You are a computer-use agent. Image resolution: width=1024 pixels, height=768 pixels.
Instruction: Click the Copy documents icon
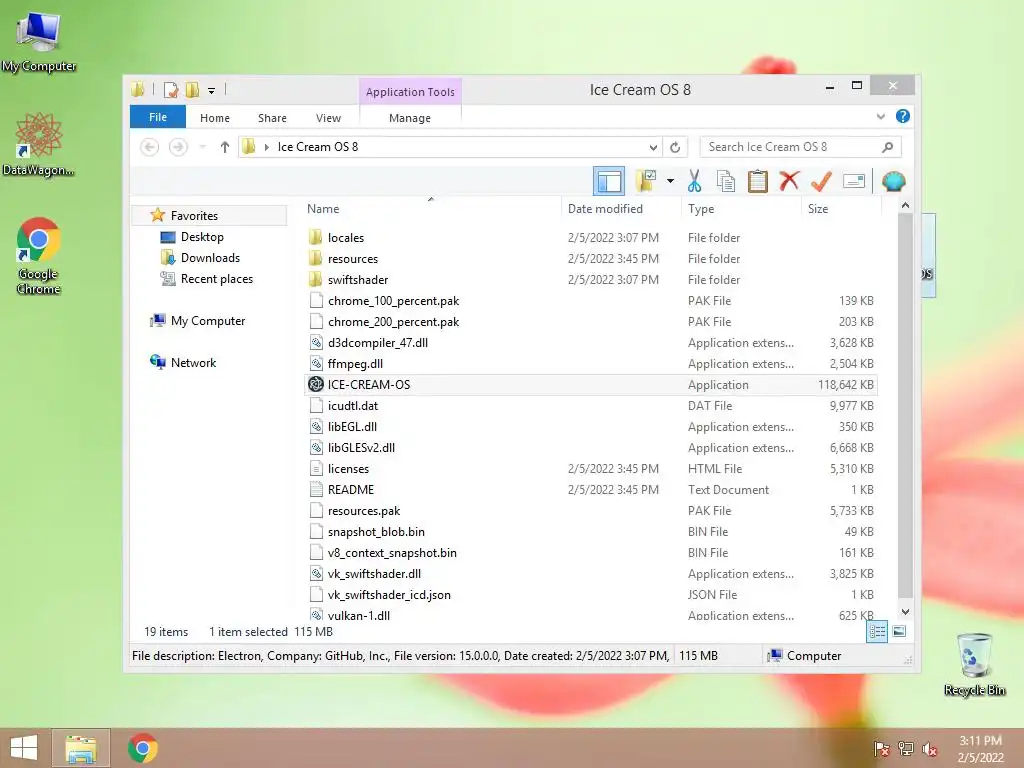click(x=726, y=181)
